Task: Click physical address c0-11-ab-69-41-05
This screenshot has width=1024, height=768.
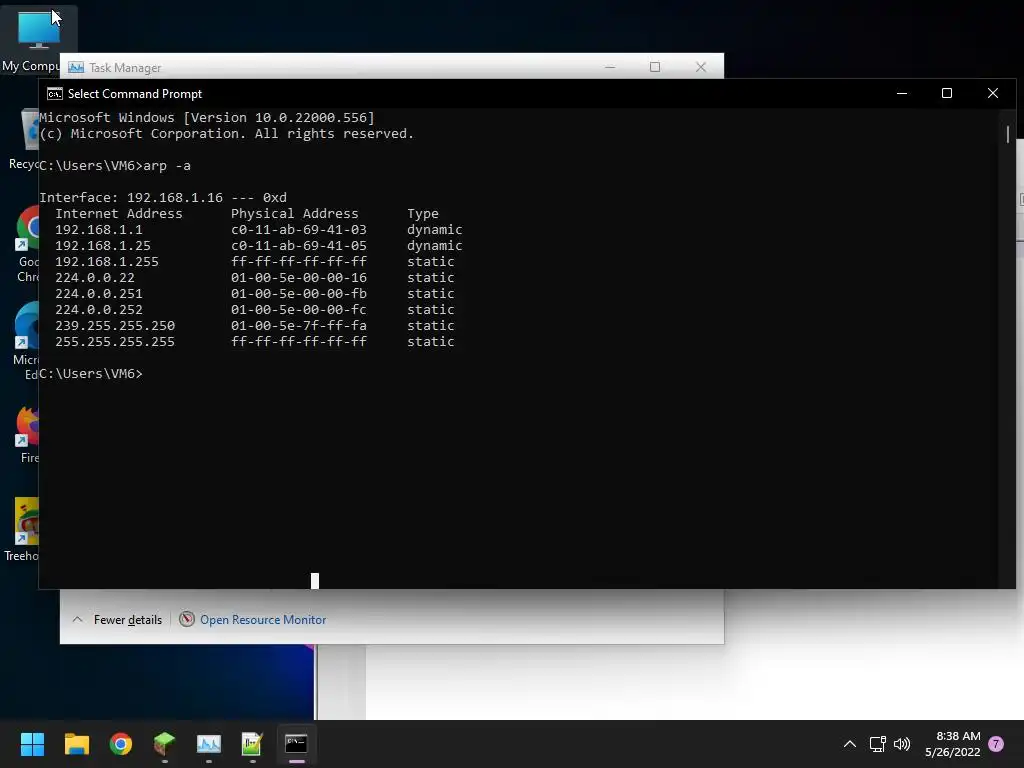Action: click(x=298, y=246)
